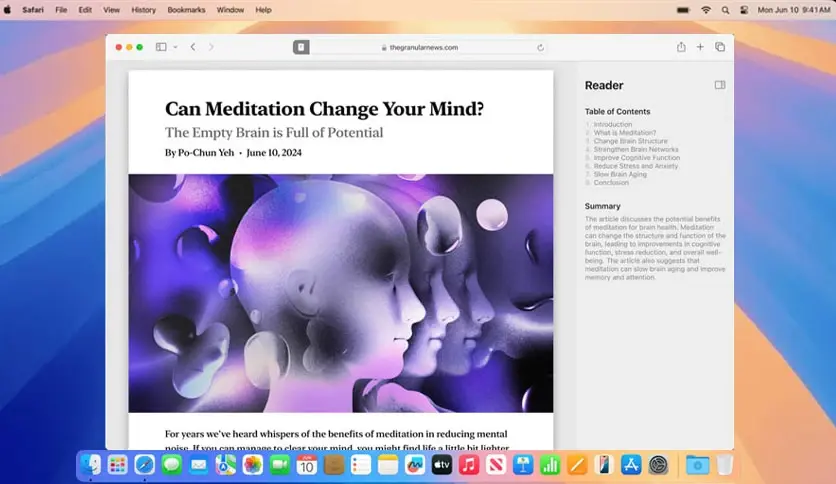This screenshot has width=836, height=484.
Task: Open Maps from the Dock
Action: point(226,465)
